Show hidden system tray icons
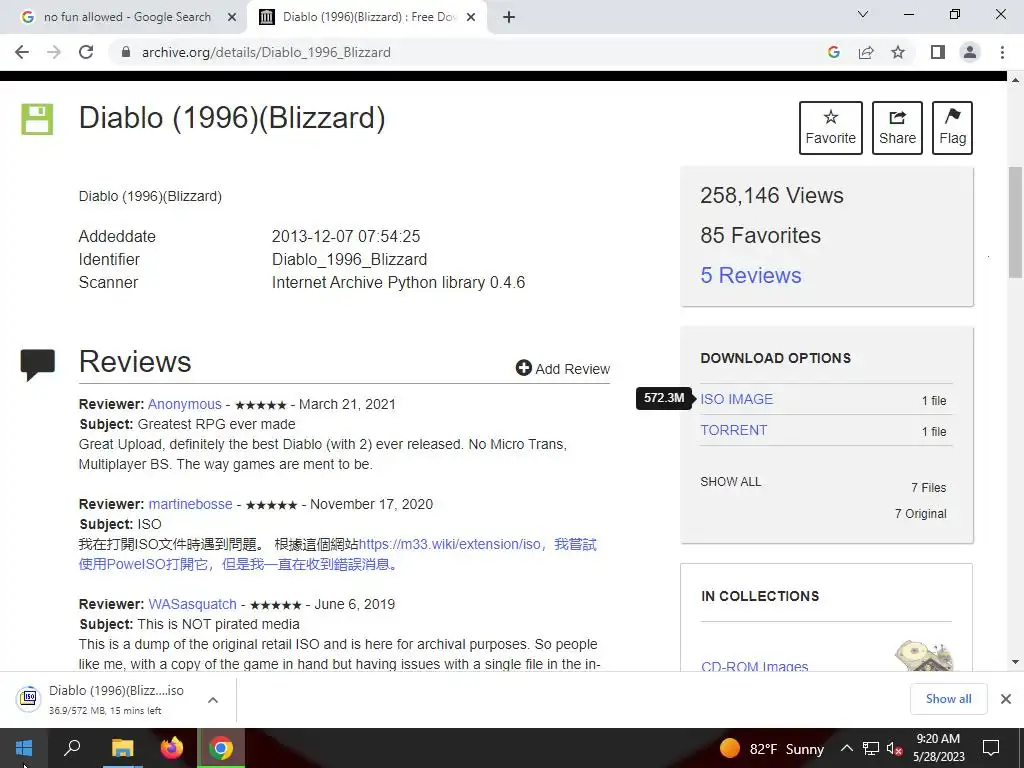The width and height of the screenshot is (1024, 768). point(846,748)
